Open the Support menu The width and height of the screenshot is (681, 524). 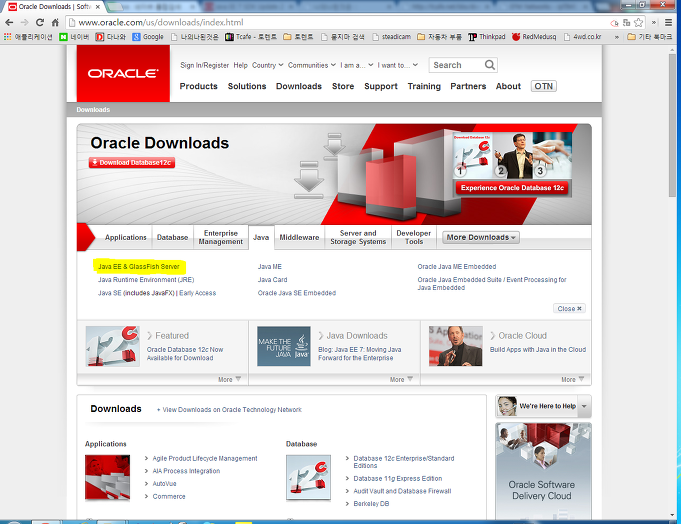pyautogui.click(x=381, y=86)
